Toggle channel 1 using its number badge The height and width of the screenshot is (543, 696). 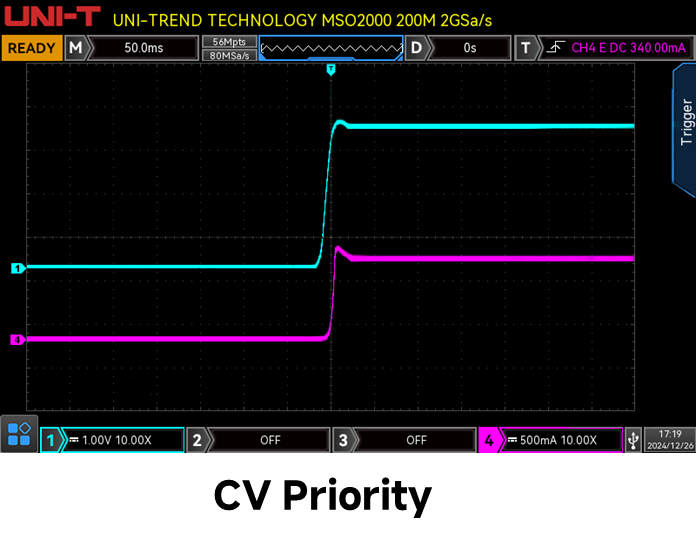point(50,440)
